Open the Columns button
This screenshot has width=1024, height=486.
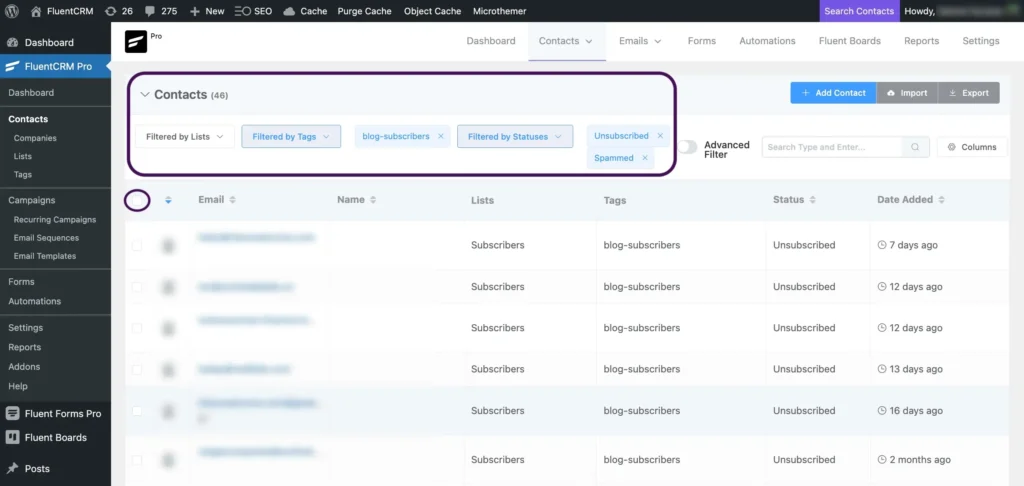point(972,147)
